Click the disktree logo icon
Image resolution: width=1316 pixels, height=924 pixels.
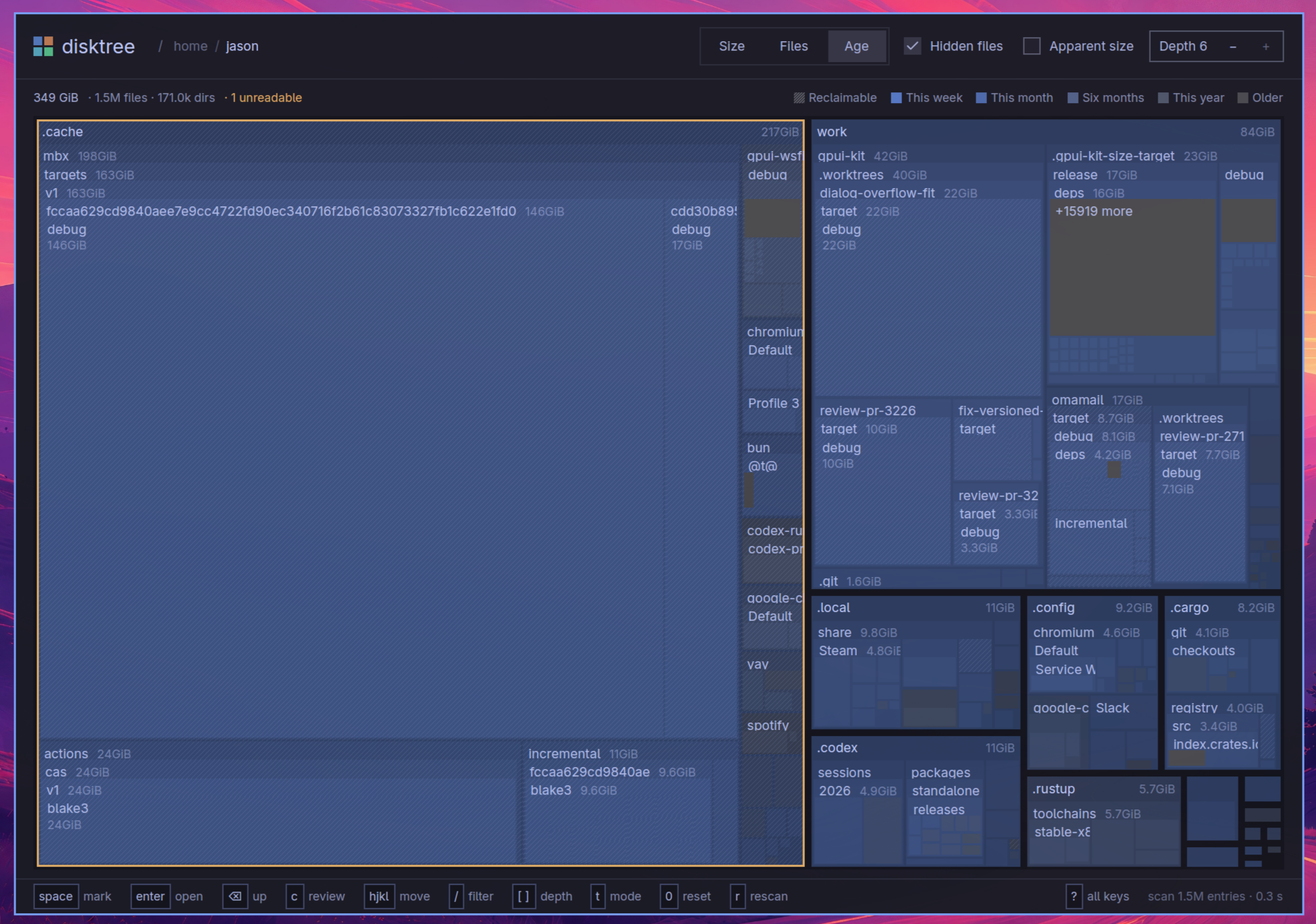click(x=43, y=47)
